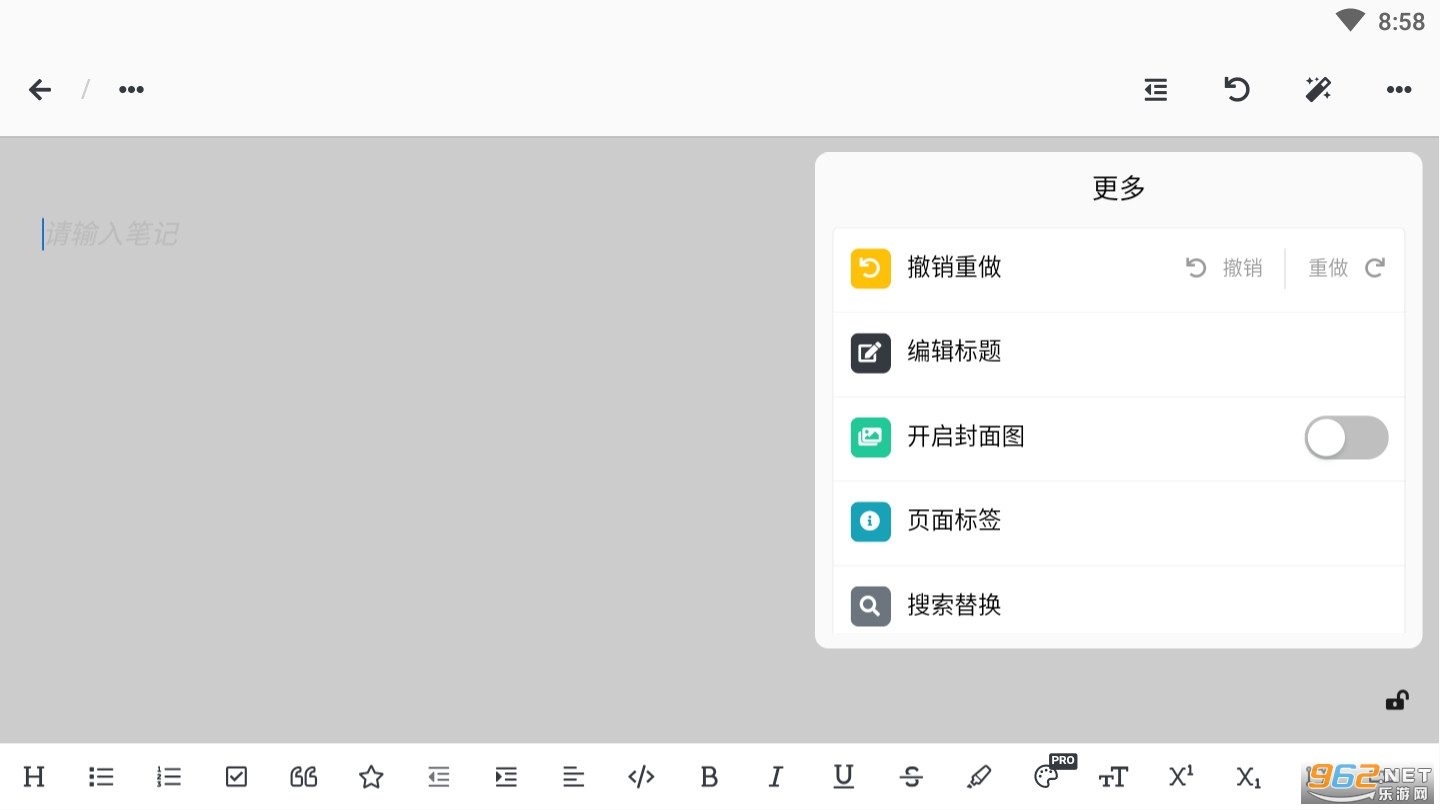Open the magic wand tool in header

(x=1318, y=90)
